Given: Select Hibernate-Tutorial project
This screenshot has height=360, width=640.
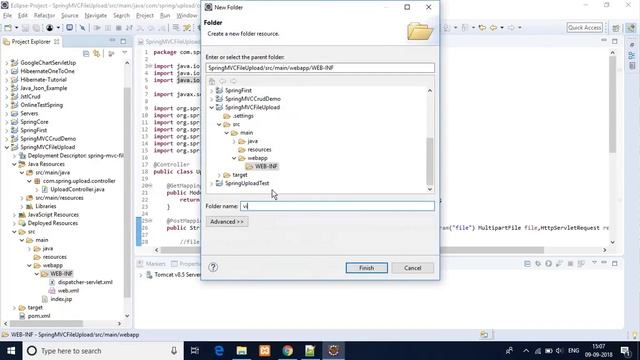Looking at the screenshot, I should pos(43,80).
